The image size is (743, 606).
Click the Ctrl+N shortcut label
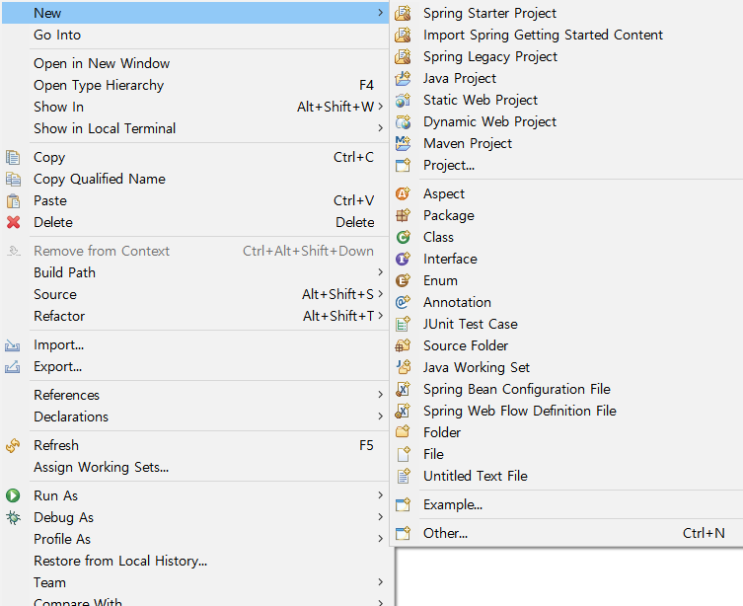(704, 534)
